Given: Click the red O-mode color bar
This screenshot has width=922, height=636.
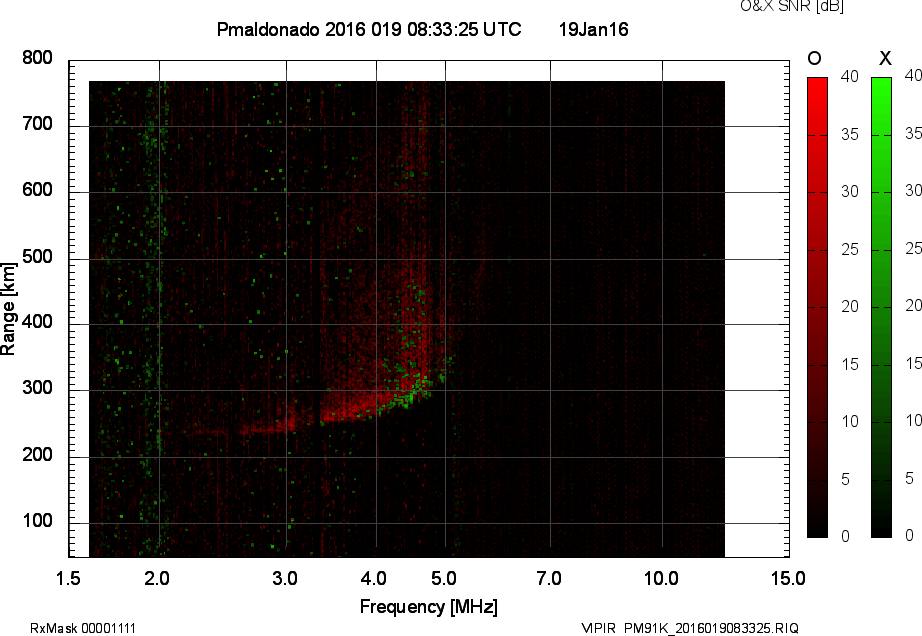Looking at the screenshot, I should [x=817, y=307].
